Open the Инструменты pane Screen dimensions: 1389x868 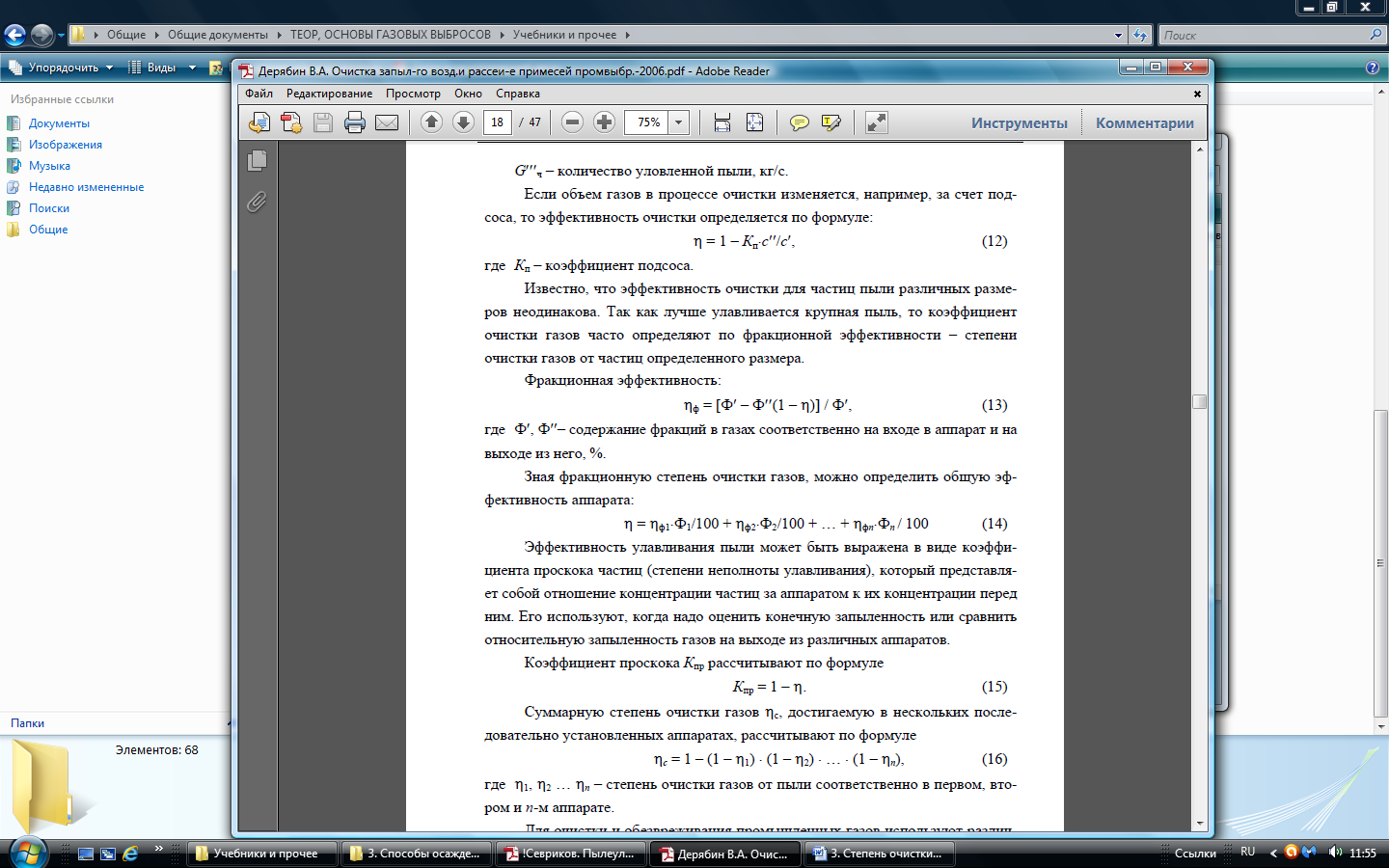pos(1020,122)
